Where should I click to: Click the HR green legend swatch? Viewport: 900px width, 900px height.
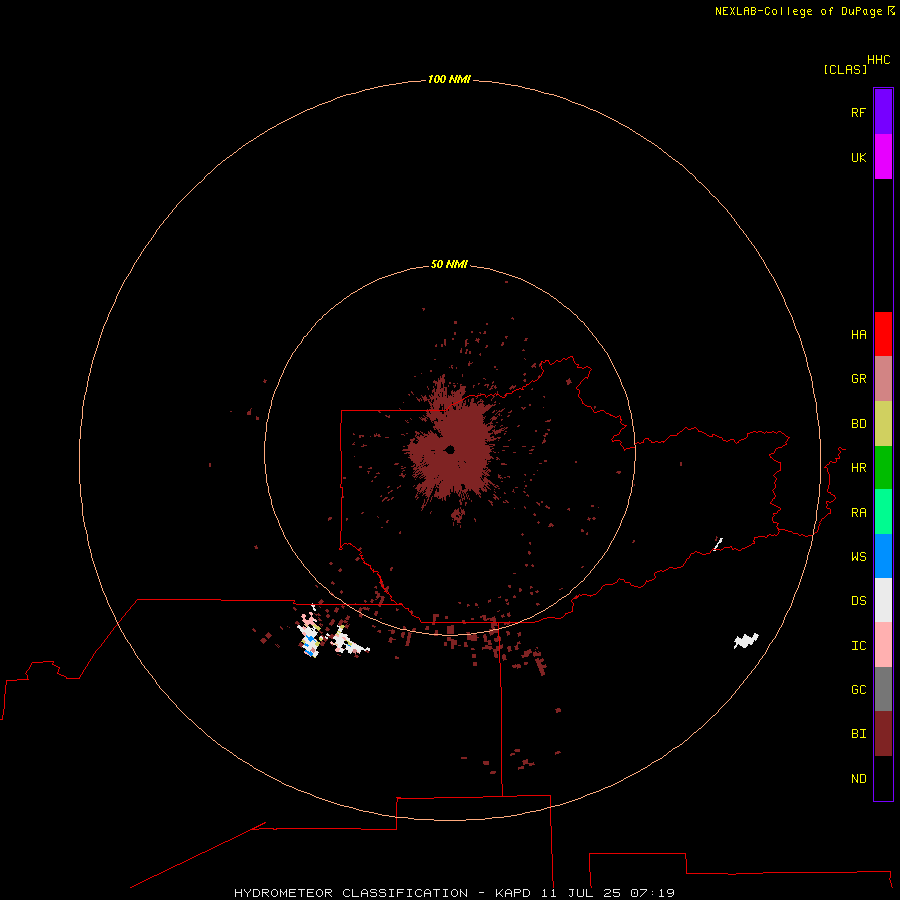(x=883, y=468)
